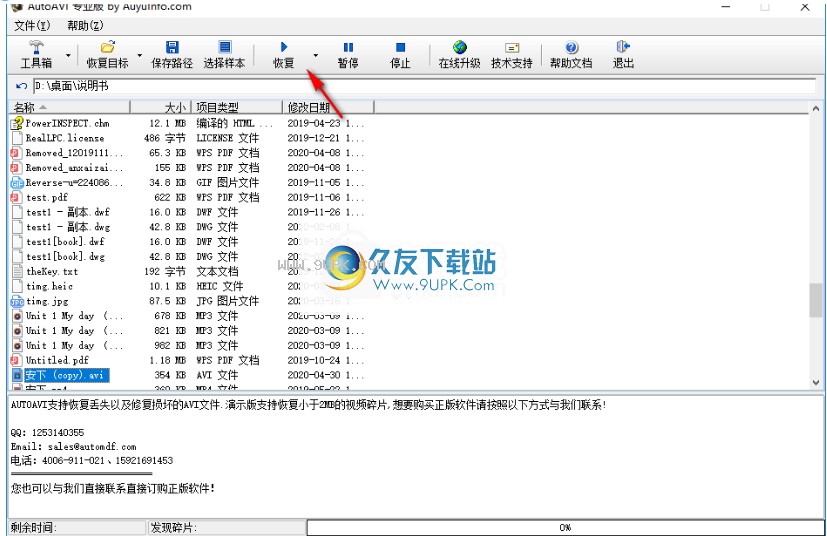
Task: Click the file list scrollbar thumb
Action: point(816,300)
